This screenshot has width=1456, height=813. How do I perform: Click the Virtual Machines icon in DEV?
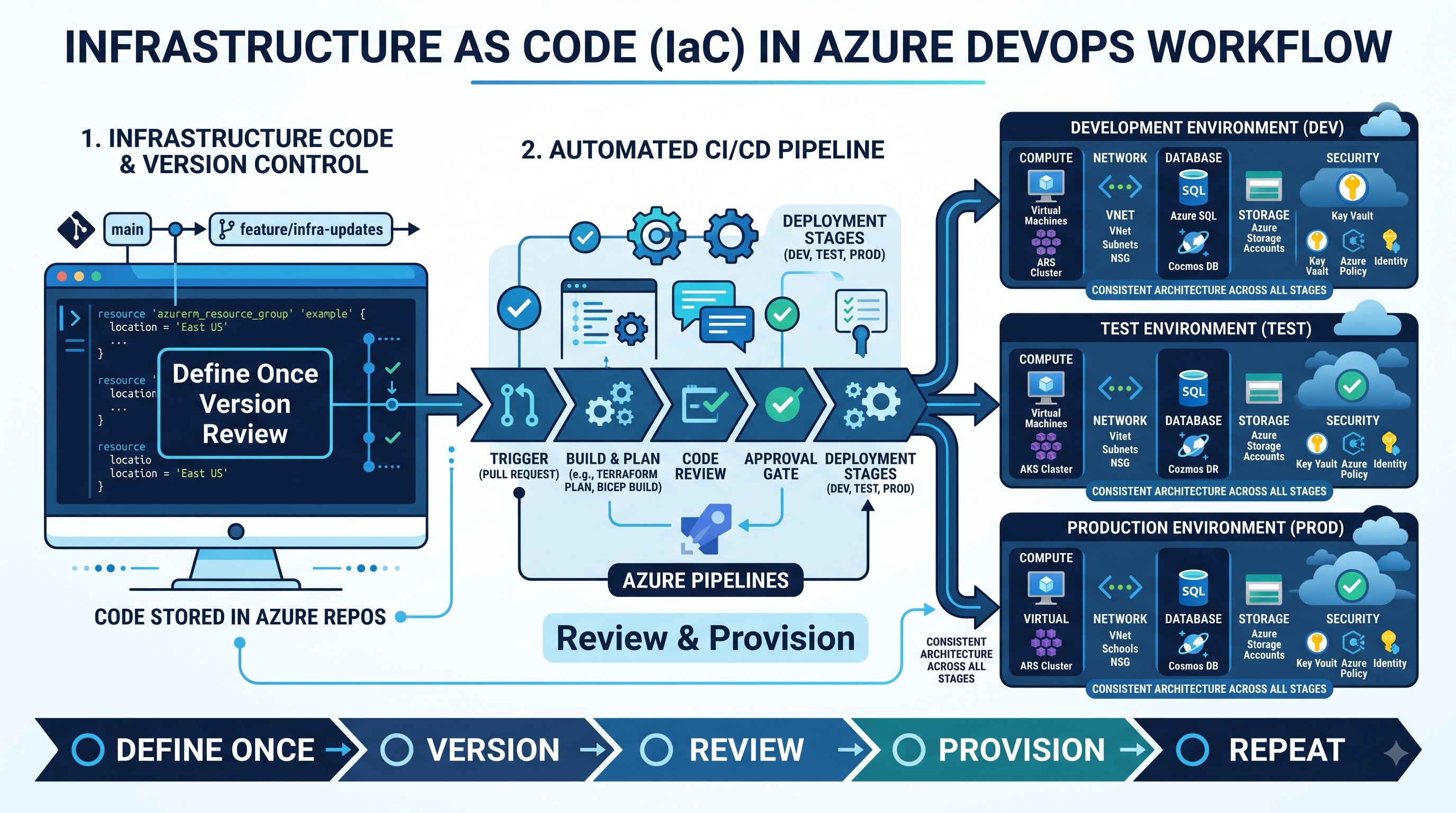click(1045, 185)
